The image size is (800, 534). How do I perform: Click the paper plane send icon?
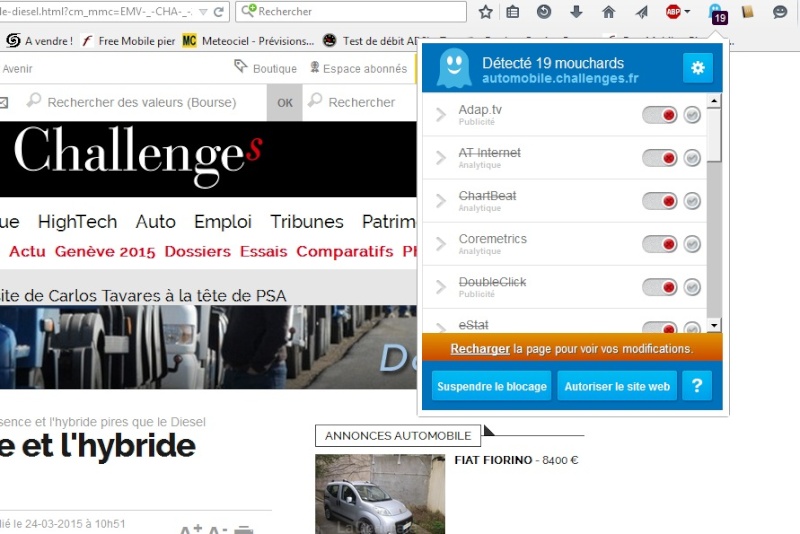click(641, 12)
